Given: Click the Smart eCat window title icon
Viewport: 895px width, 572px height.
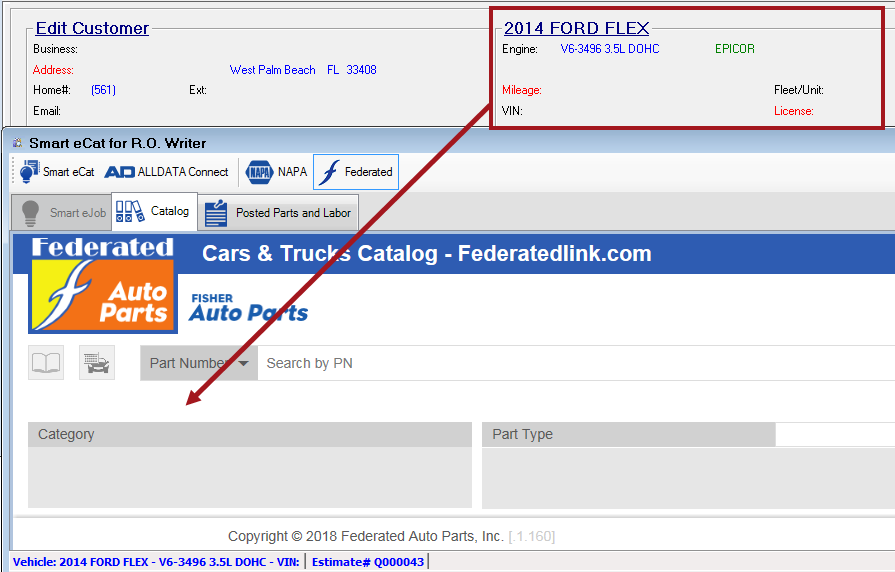Looking at the screenshot, I should (18, 143).
